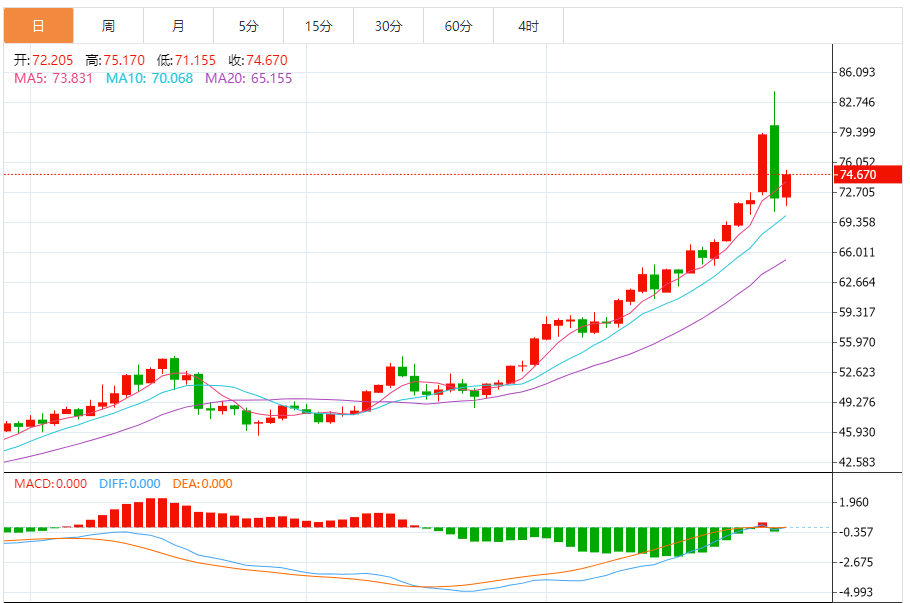Click the tall green candle at chart peak
Screen dimensions: 910x603
pos(774,160)
